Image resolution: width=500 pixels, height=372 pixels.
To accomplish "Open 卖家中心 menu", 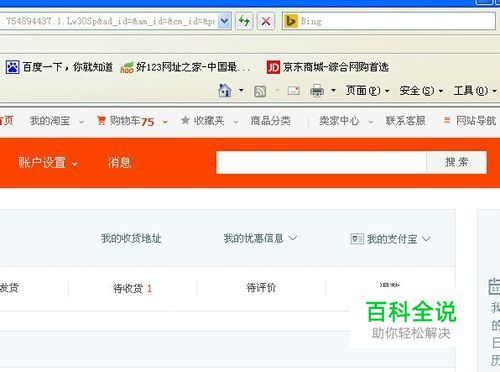I will 339,121.
